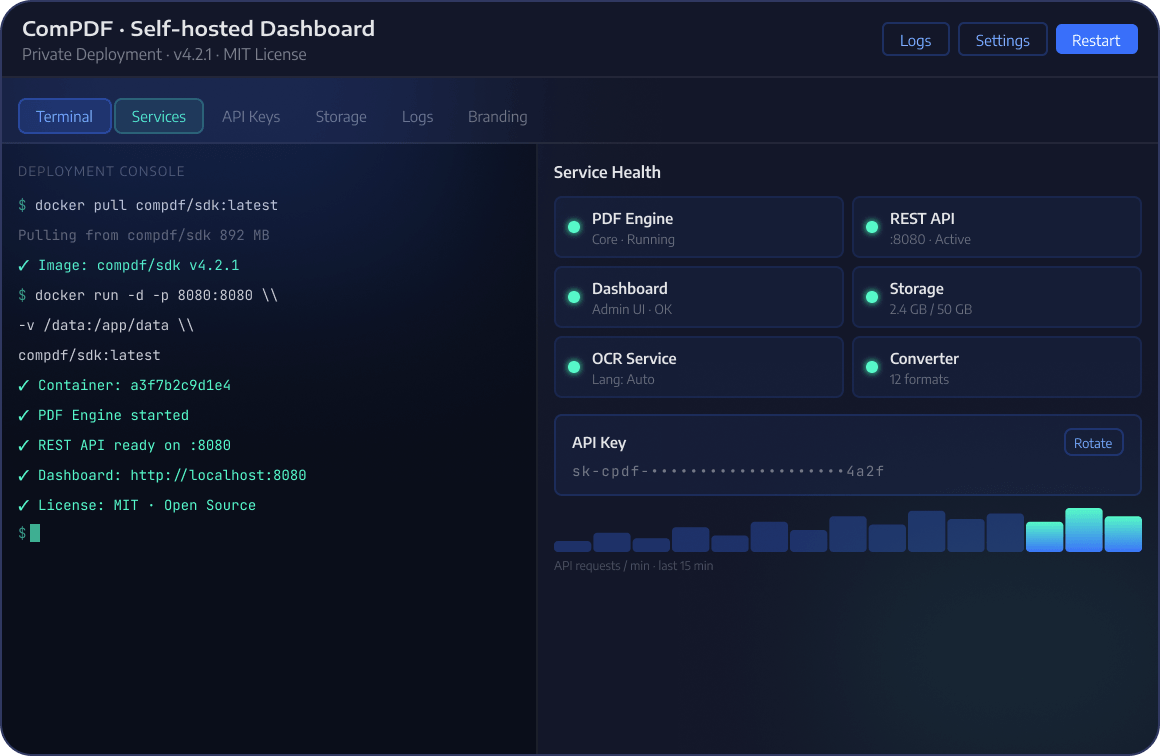This screenshot has width=1160, height=756.
Task: Click the PDF Engine status dot
Action: (x=573, y=227)
